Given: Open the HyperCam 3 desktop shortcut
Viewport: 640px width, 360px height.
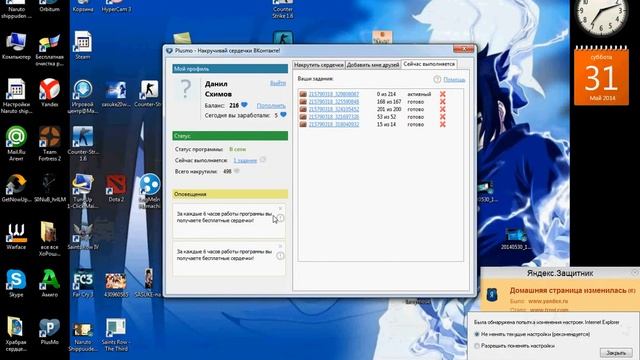Looking at the screenshot, I should 116,7.
